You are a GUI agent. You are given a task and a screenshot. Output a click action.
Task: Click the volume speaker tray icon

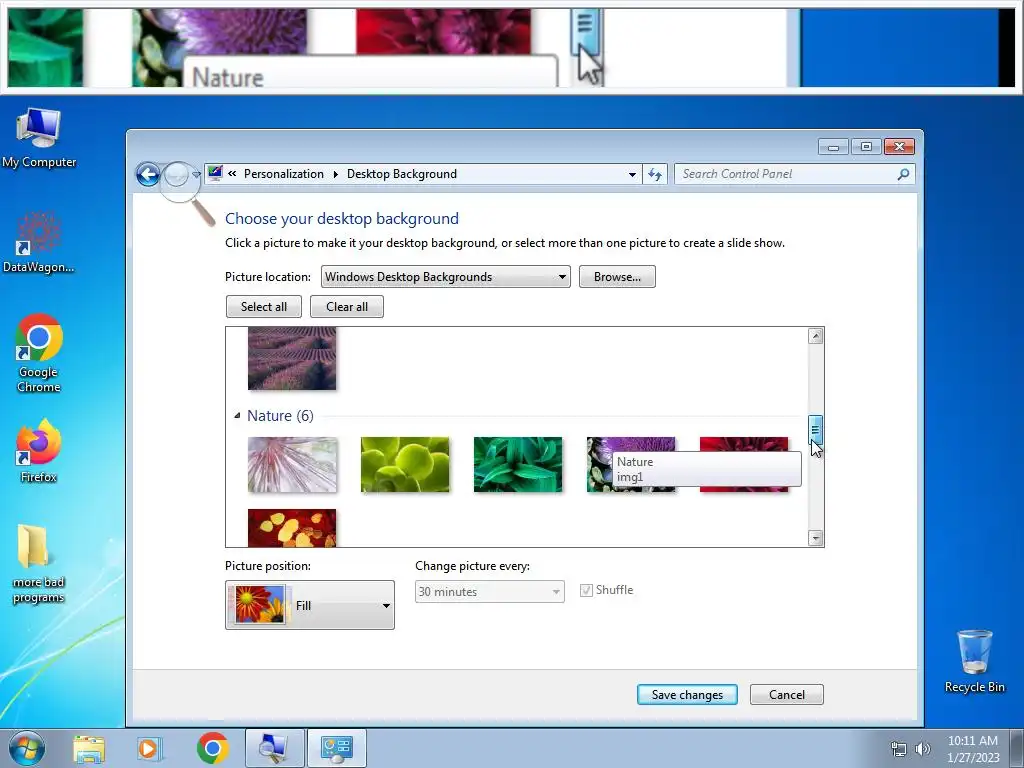pyautogui.click(x=922, y=749)
